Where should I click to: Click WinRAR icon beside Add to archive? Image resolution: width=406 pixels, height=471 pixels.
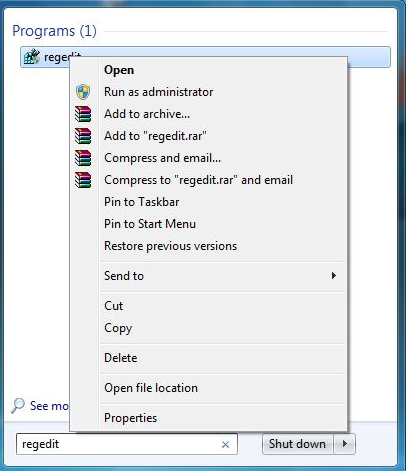pos(83,114)
